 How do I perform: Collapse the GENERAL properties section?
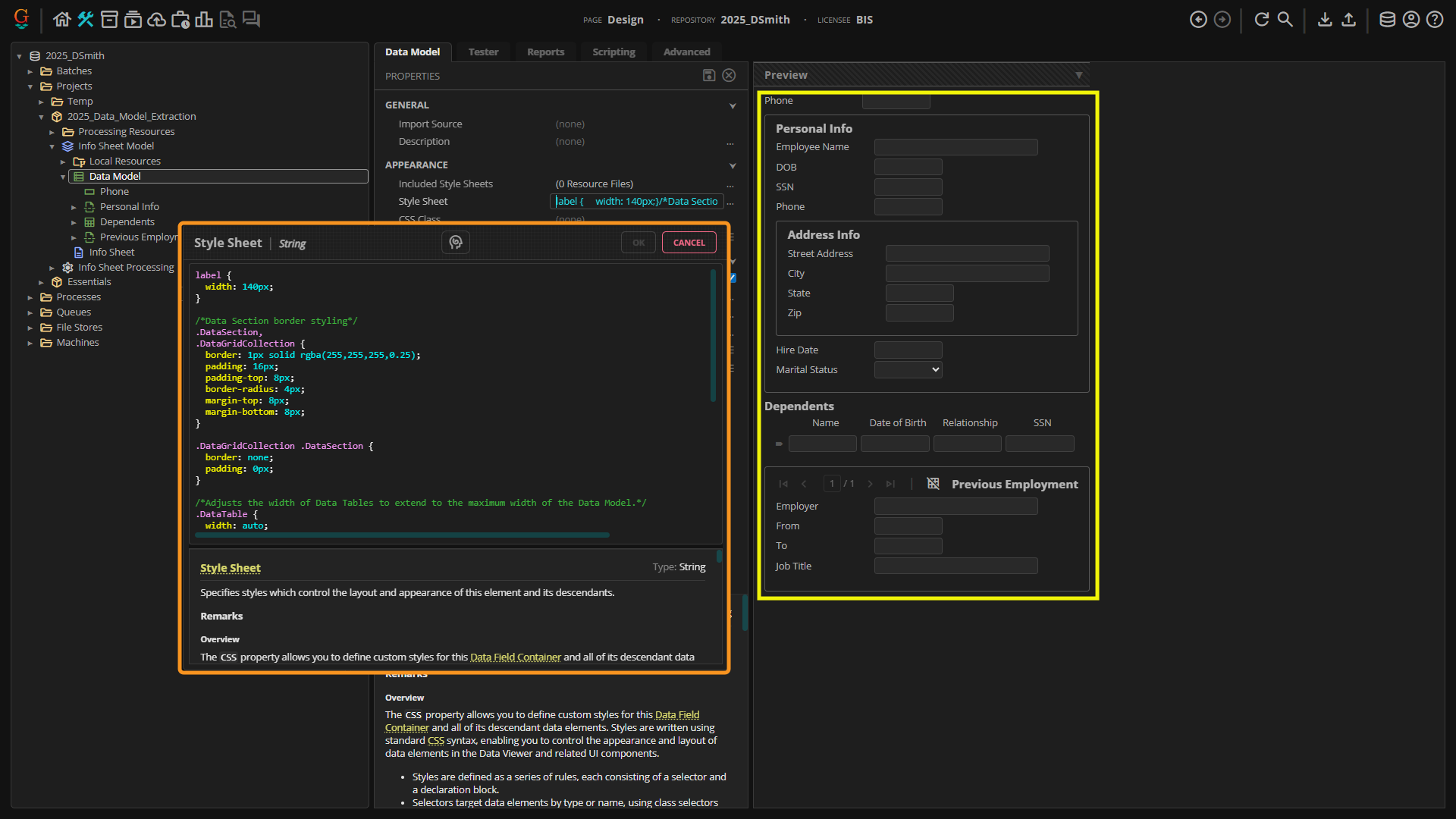click(x=733, y=105)
